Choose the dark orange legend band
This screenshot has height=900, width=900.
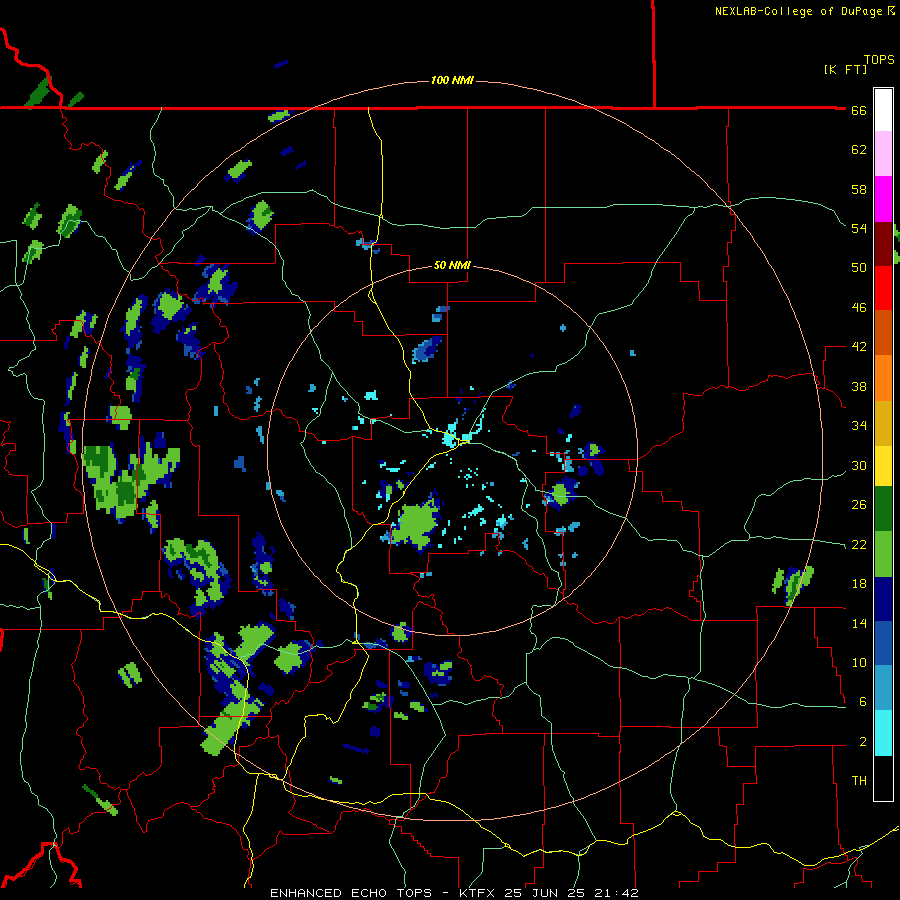click(x=883, y=333)
